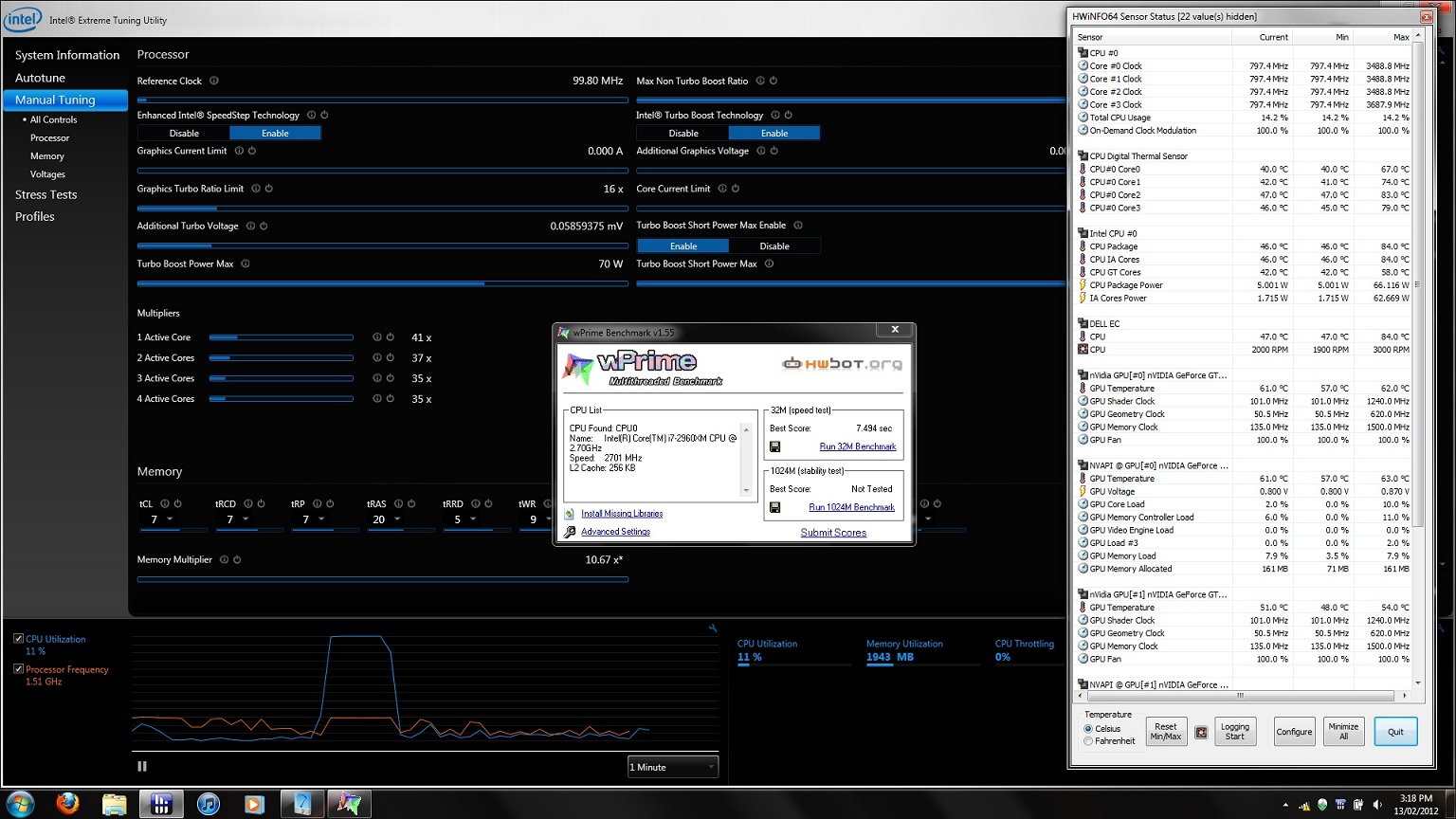Enable Intel Turbo Boost Technology
This screenshot has width=1456, height=819.
pyautogui.click(x=774, y=133)
